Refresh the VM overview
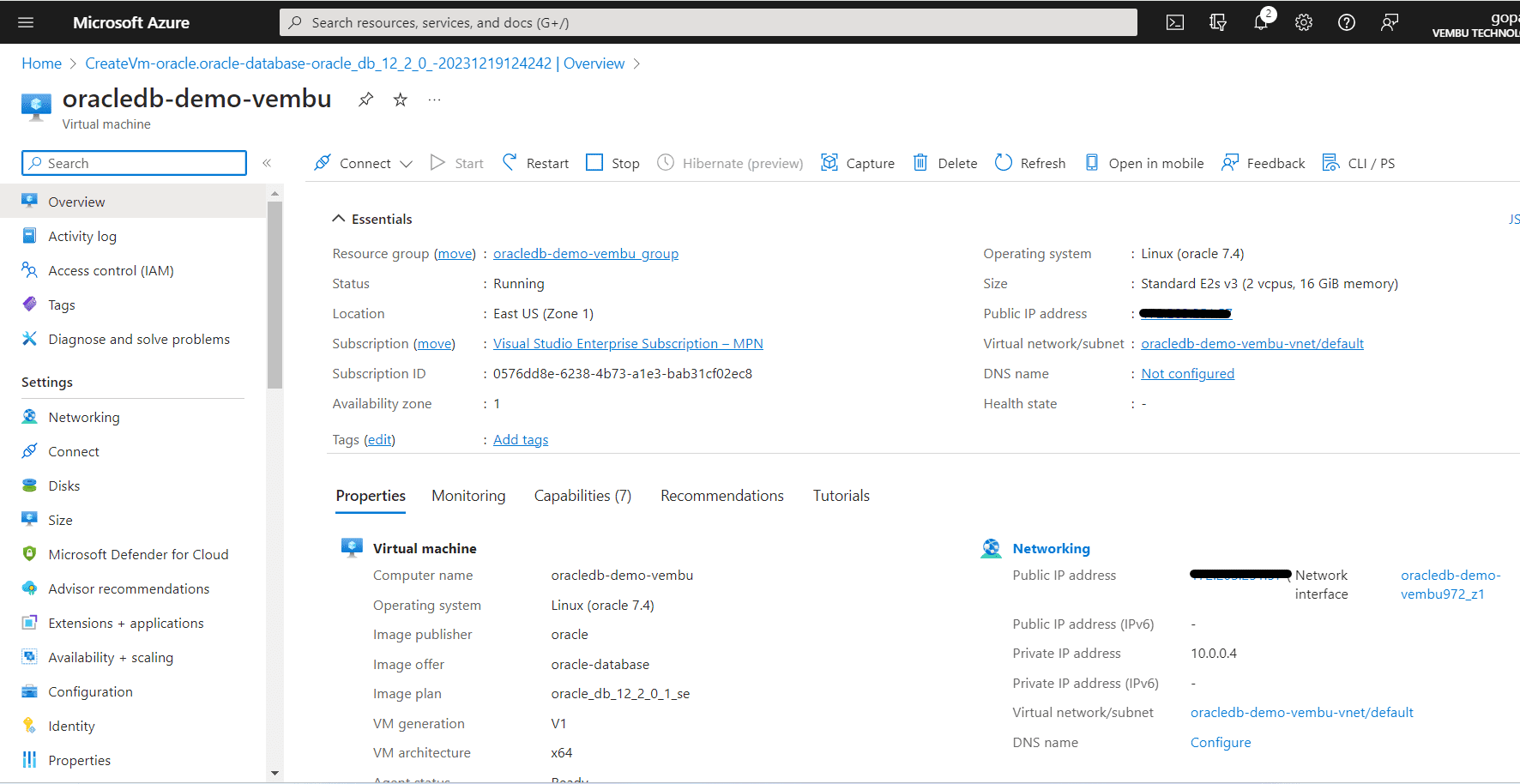 [x=1029, y=163]
